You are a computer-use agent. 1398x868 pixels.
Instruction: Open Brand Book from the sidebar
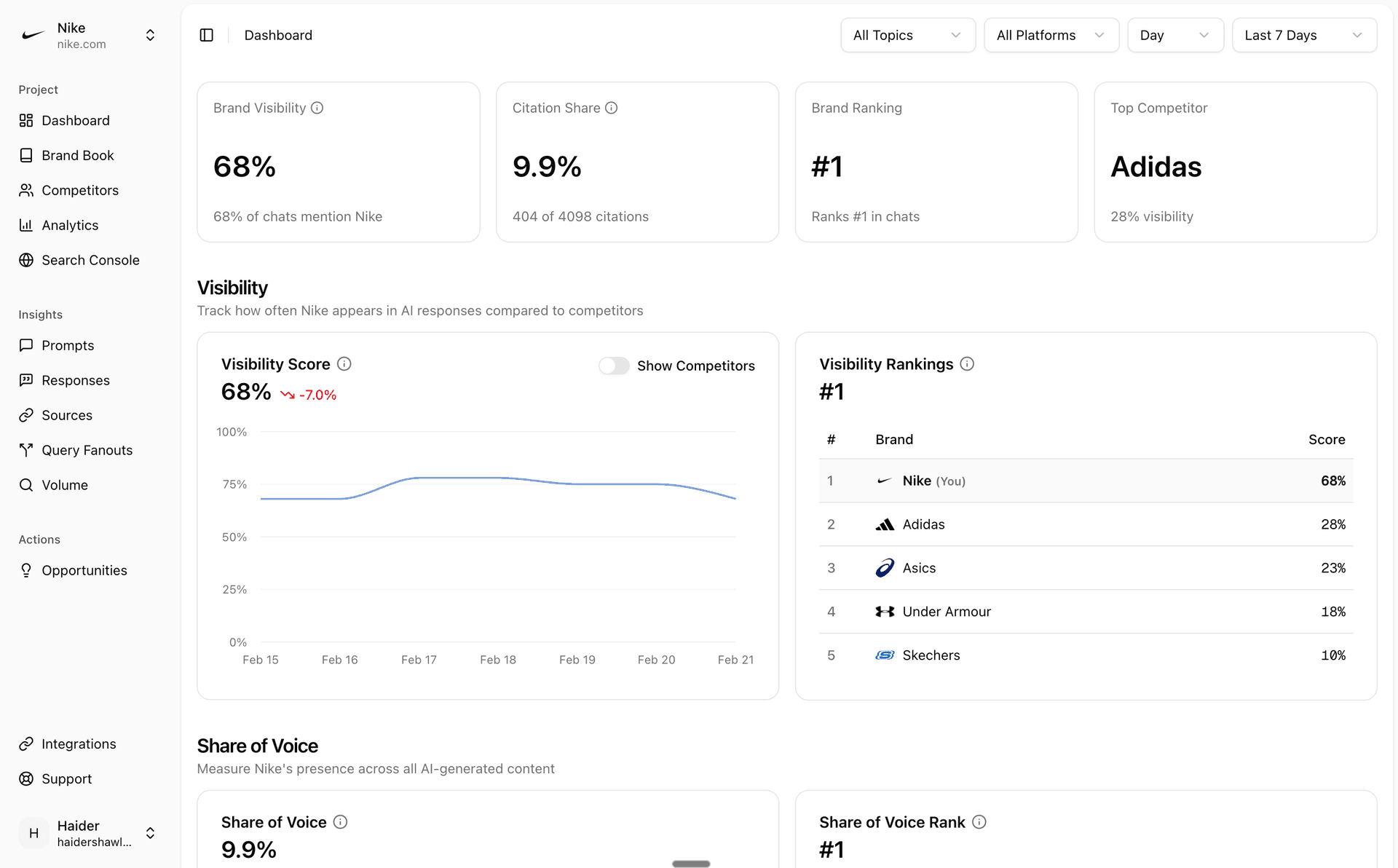pyautogui.click(x=78, y=155)
